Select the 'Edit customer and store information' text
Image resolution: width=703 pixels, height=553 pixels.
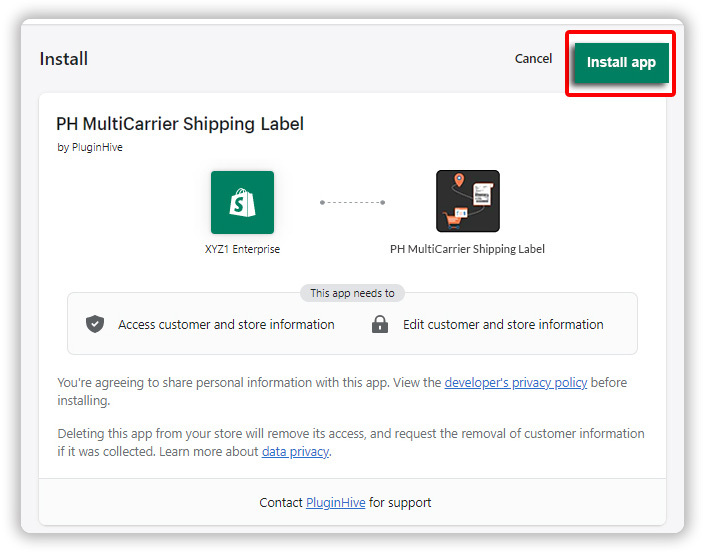coord(503,324)
